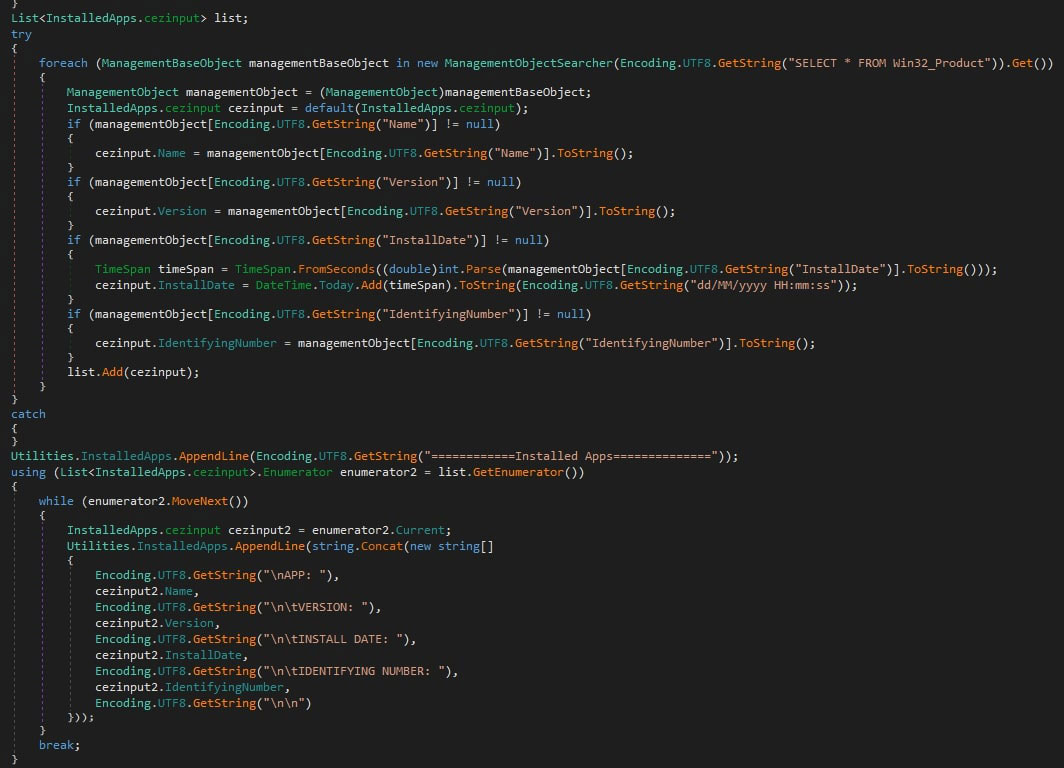This screenshot has height=768, width=1064.
Task: Click the int.Parse call
Action: [x=469, y=269]
